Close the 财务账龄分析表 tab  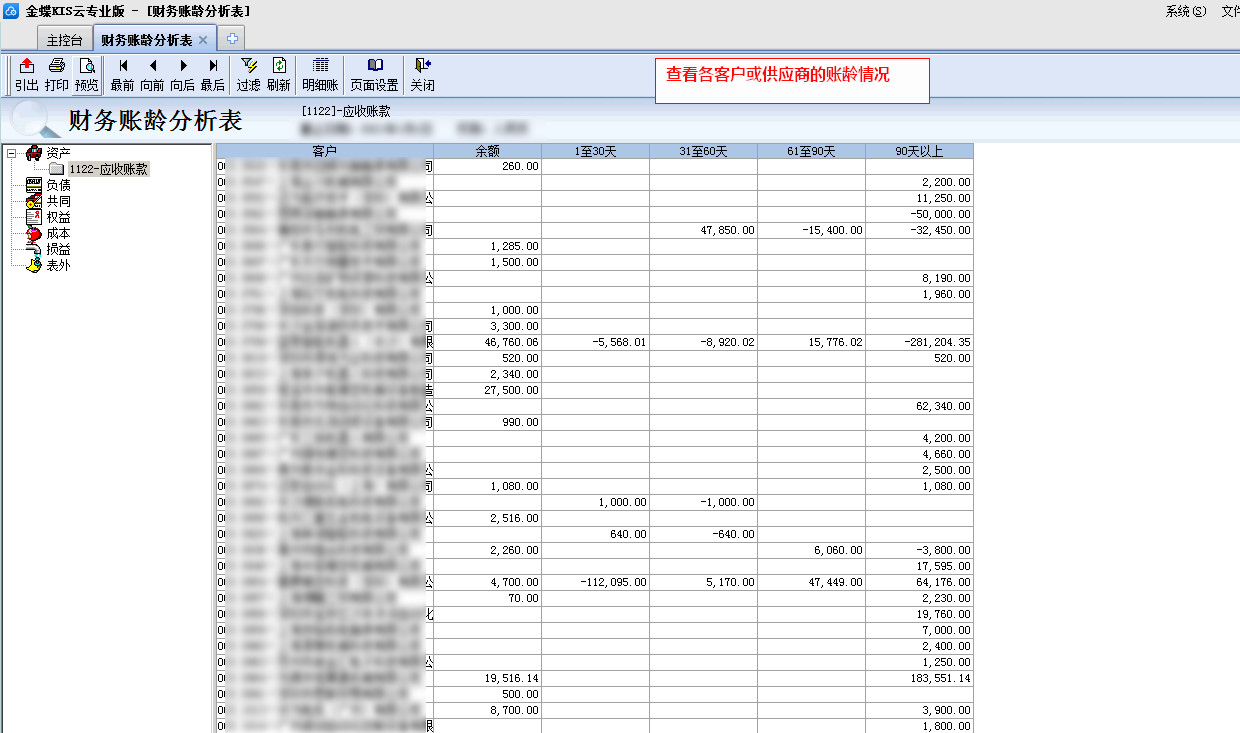point(203,40)
